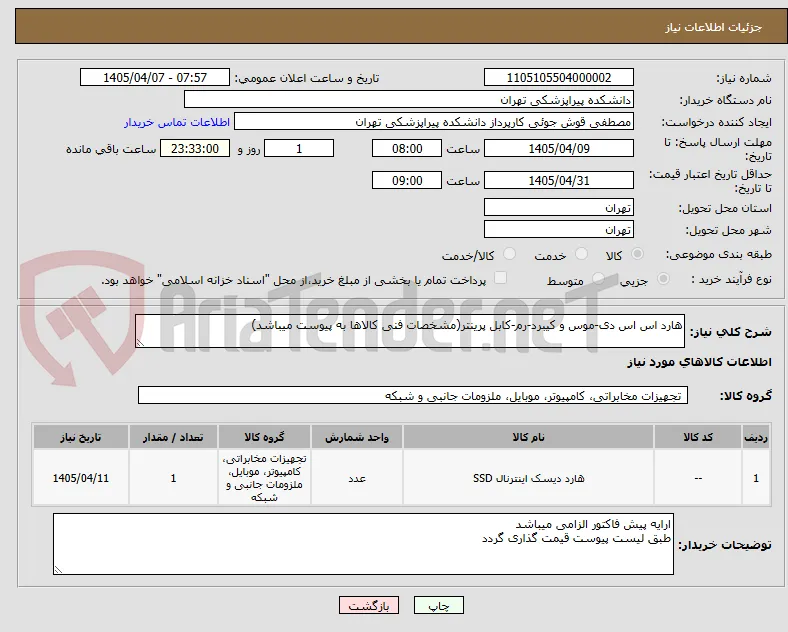Click the deadline time field 08:00
Viewport: 788px width, 632px height.
(x=407, y=148)
